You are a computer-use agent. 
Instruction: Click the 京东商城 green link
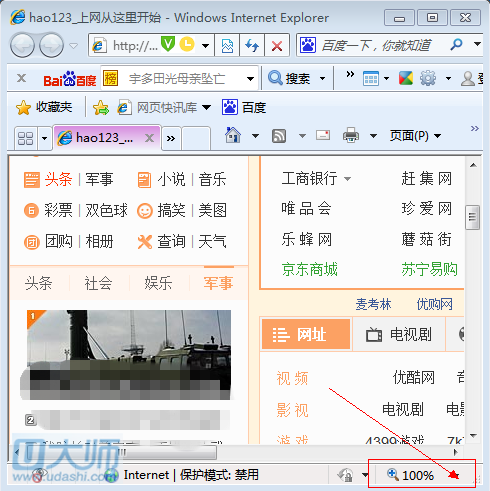click(310, 269)
